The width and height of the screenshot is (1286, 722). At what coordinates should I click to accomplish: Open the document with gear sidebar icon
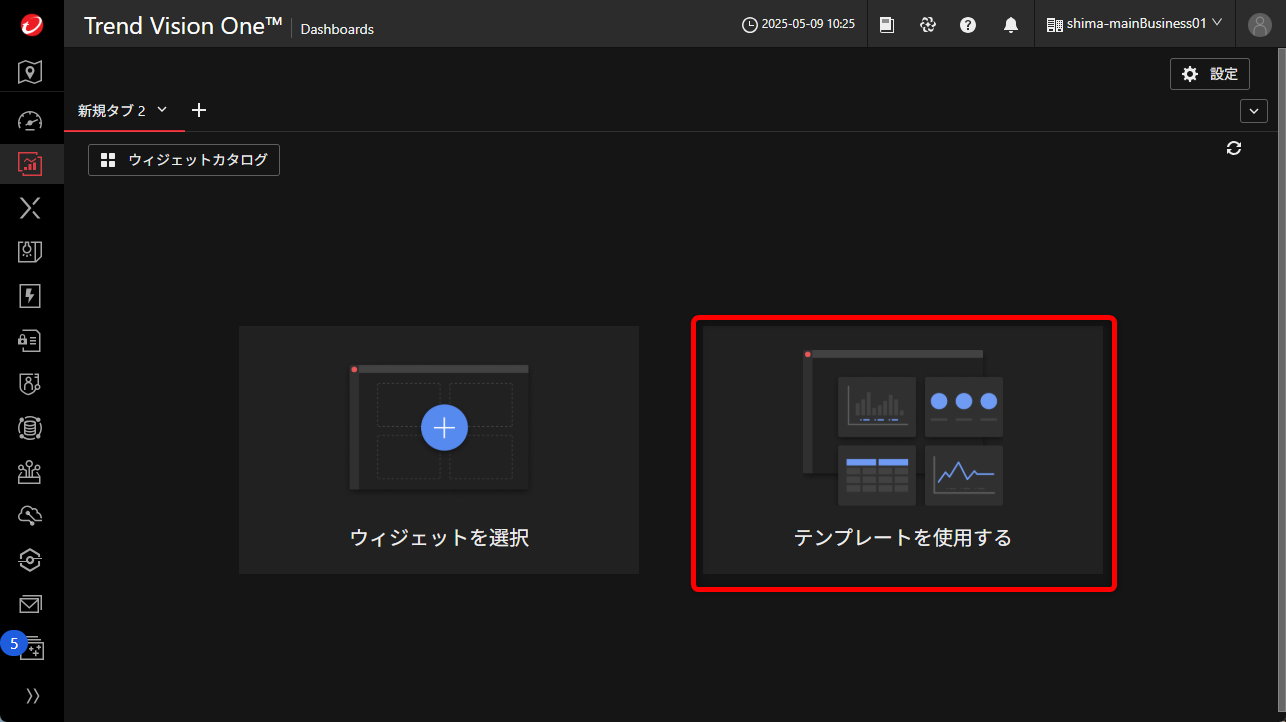coord(30,252)
